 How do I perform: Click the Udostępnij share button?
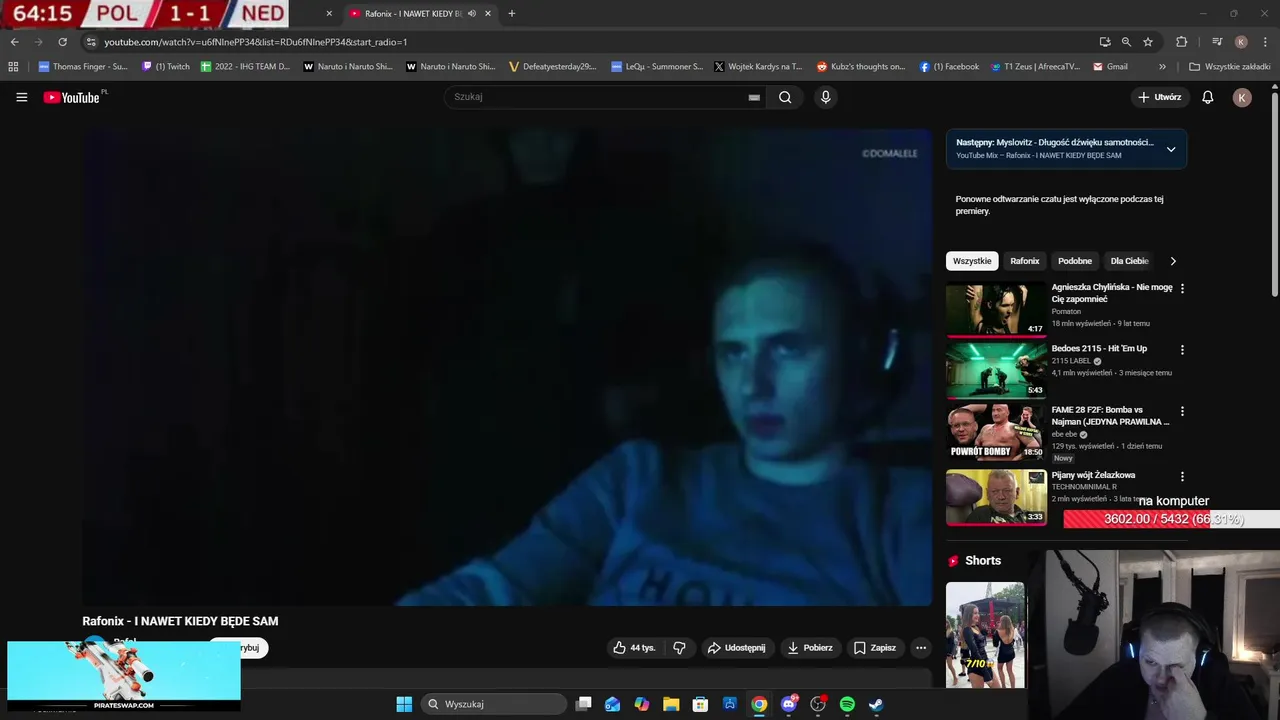pyautogui.click(x=736, y=648)
